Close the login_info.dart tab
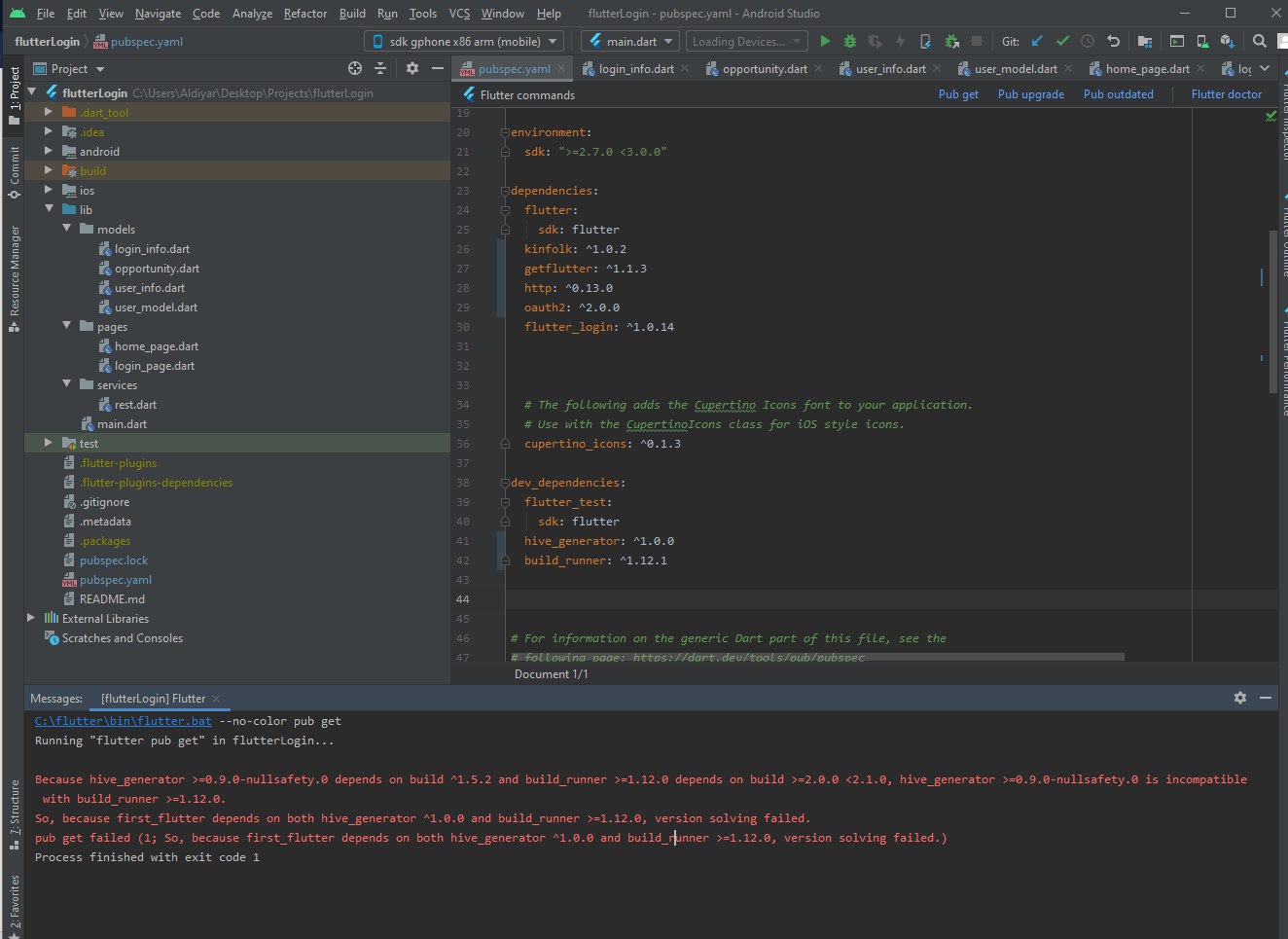The image size is (1288, 939). tap(685, 68)
